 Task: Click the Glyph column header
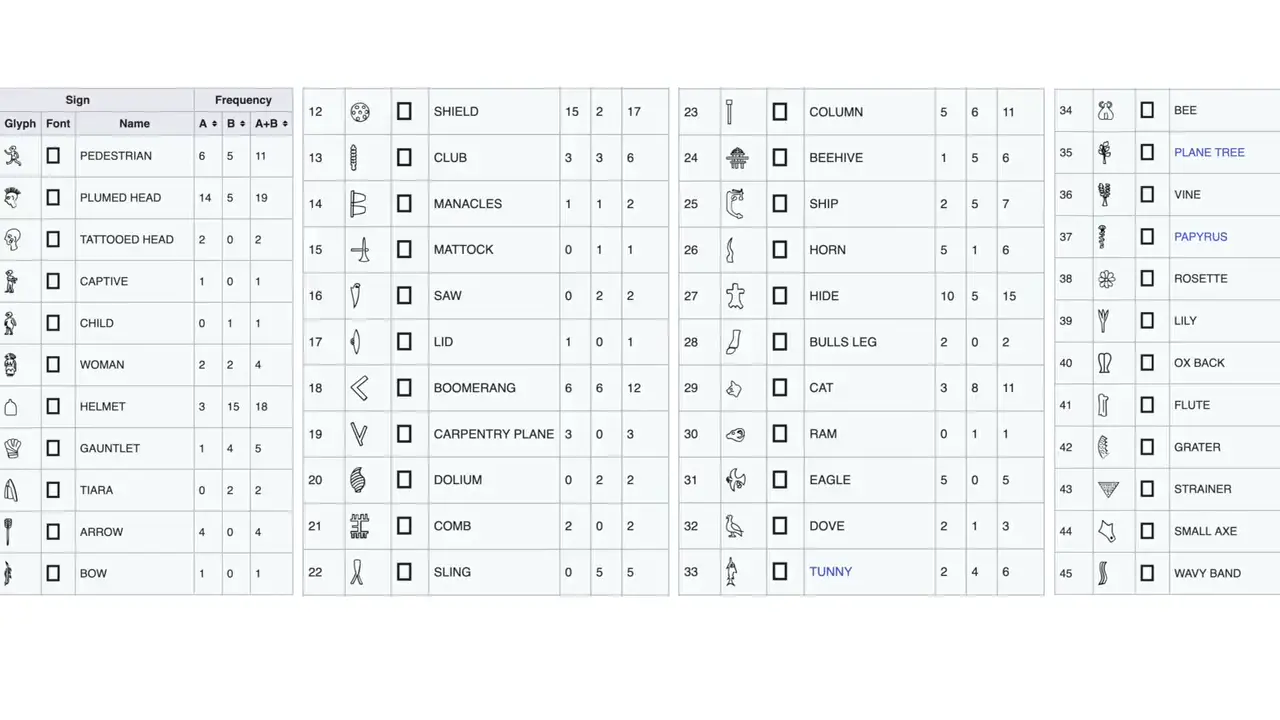20,124
